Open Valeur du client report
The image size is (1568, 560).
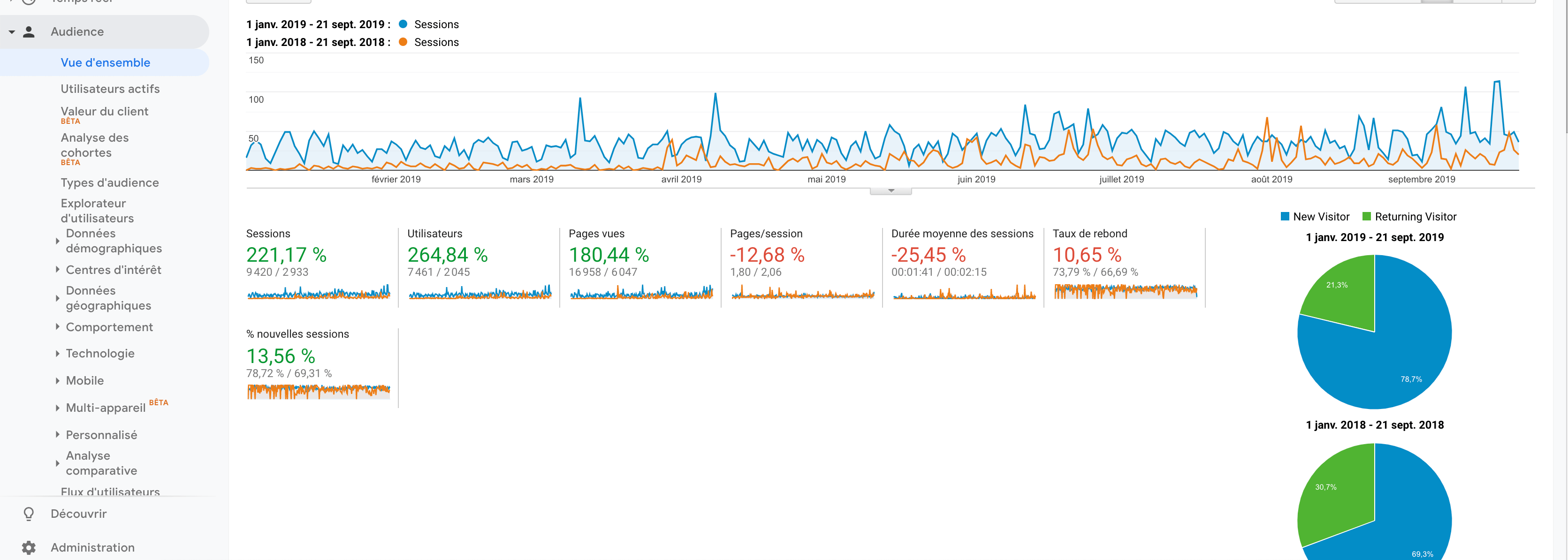(x=104, y=112)
